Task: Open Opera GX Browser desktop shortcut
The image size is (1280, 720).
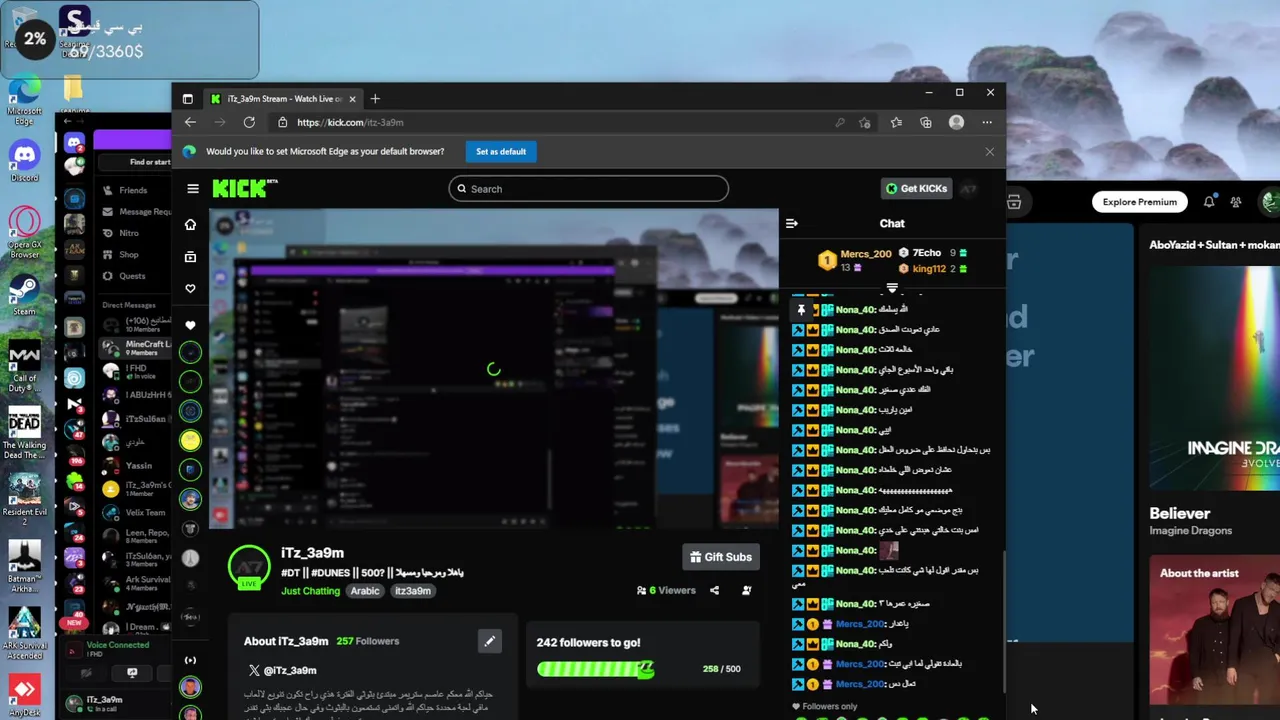Action: tap(25, 231)
